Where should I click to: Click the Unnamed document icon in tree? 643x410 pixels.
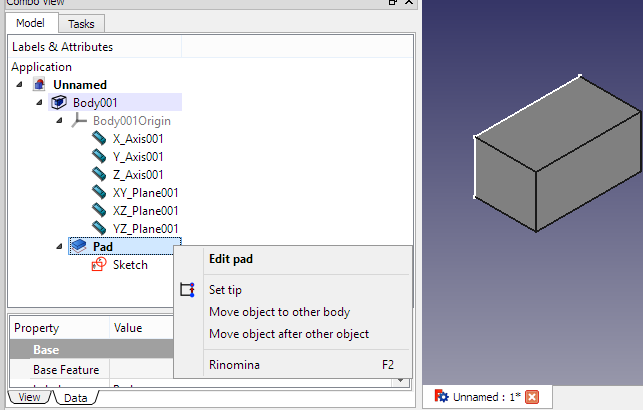[x=39, y=84]
